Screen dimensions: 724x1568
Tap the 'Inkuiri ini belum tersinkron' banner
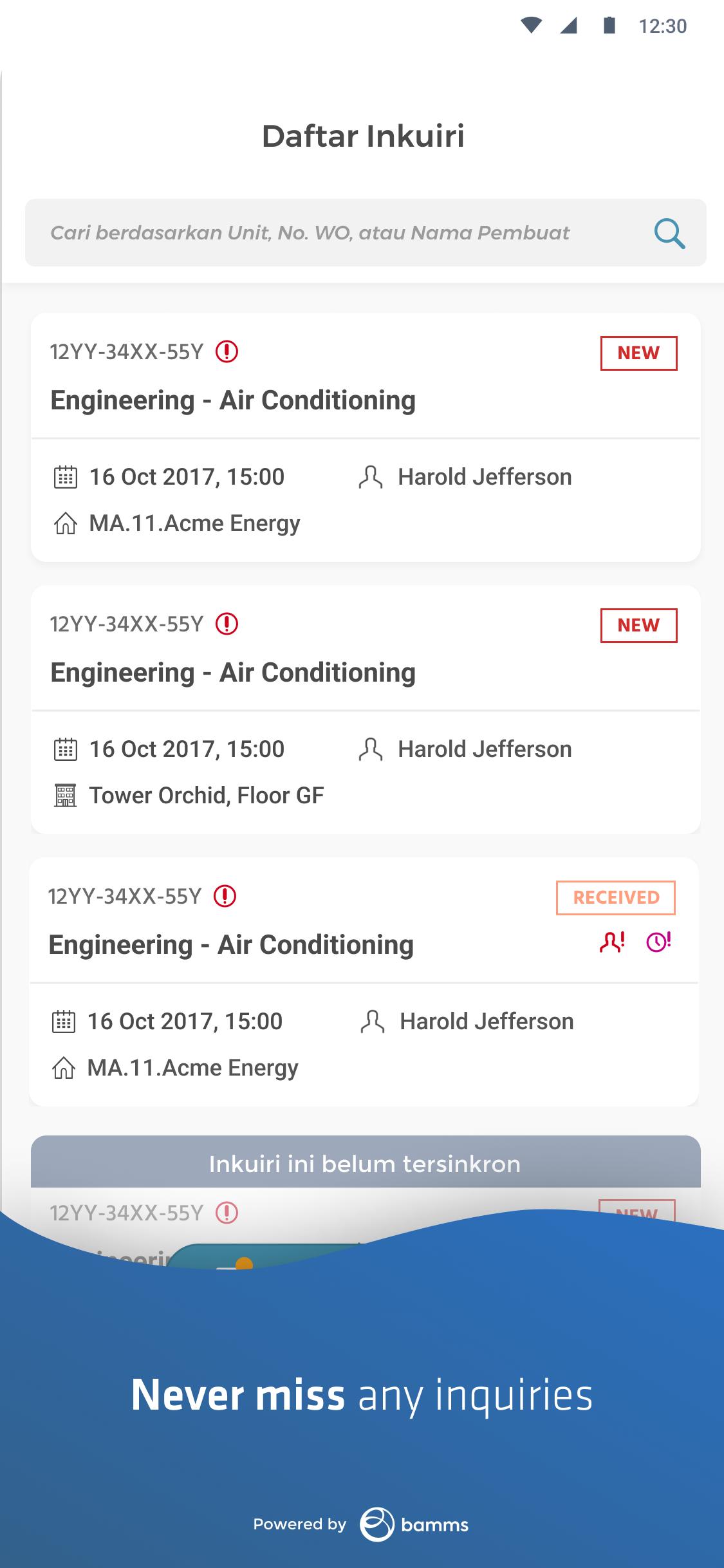coord(366,1163)
